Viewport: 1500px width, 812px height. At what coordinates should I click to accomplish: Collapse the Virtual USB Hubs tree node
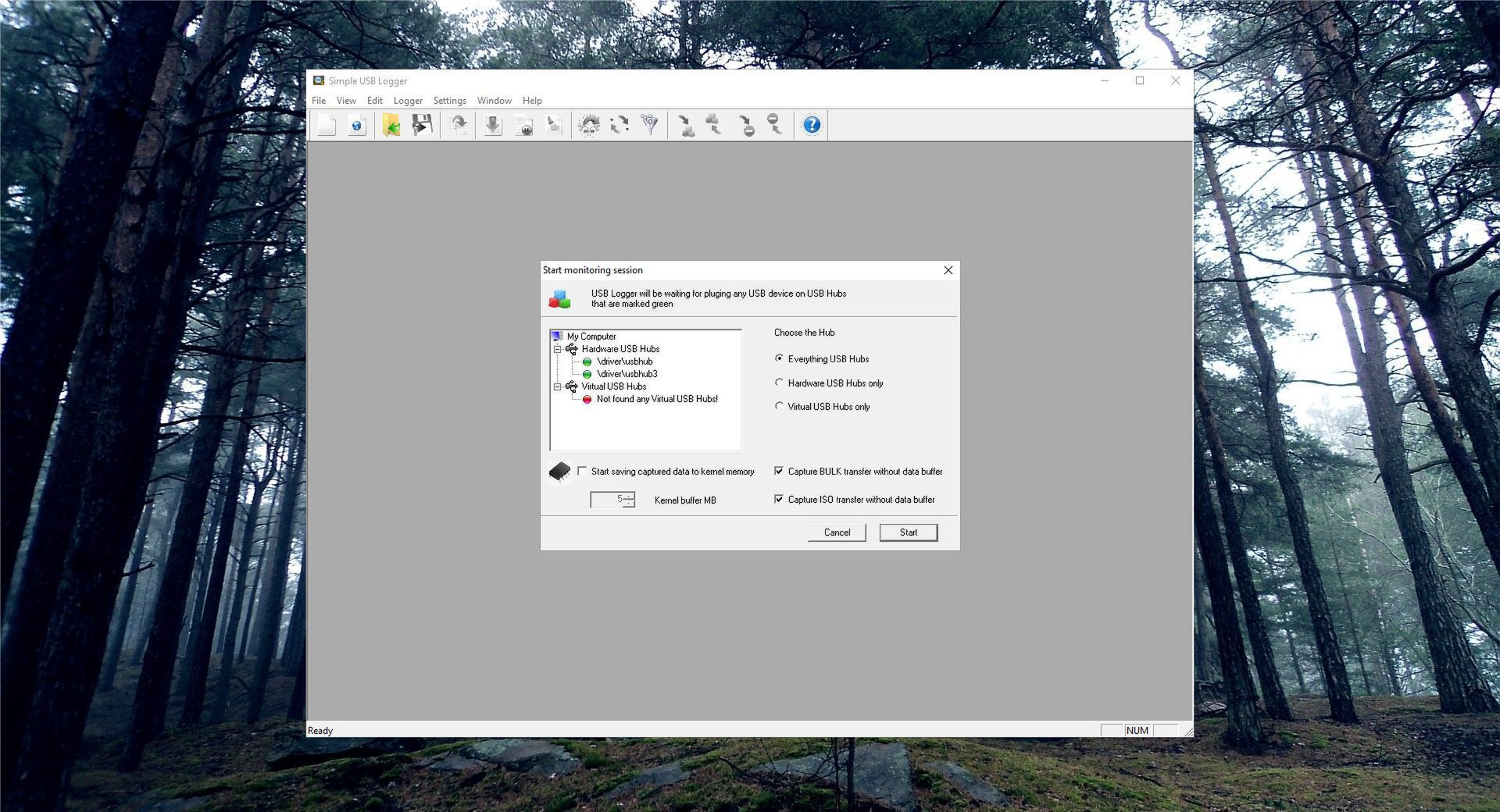[556, 386]
